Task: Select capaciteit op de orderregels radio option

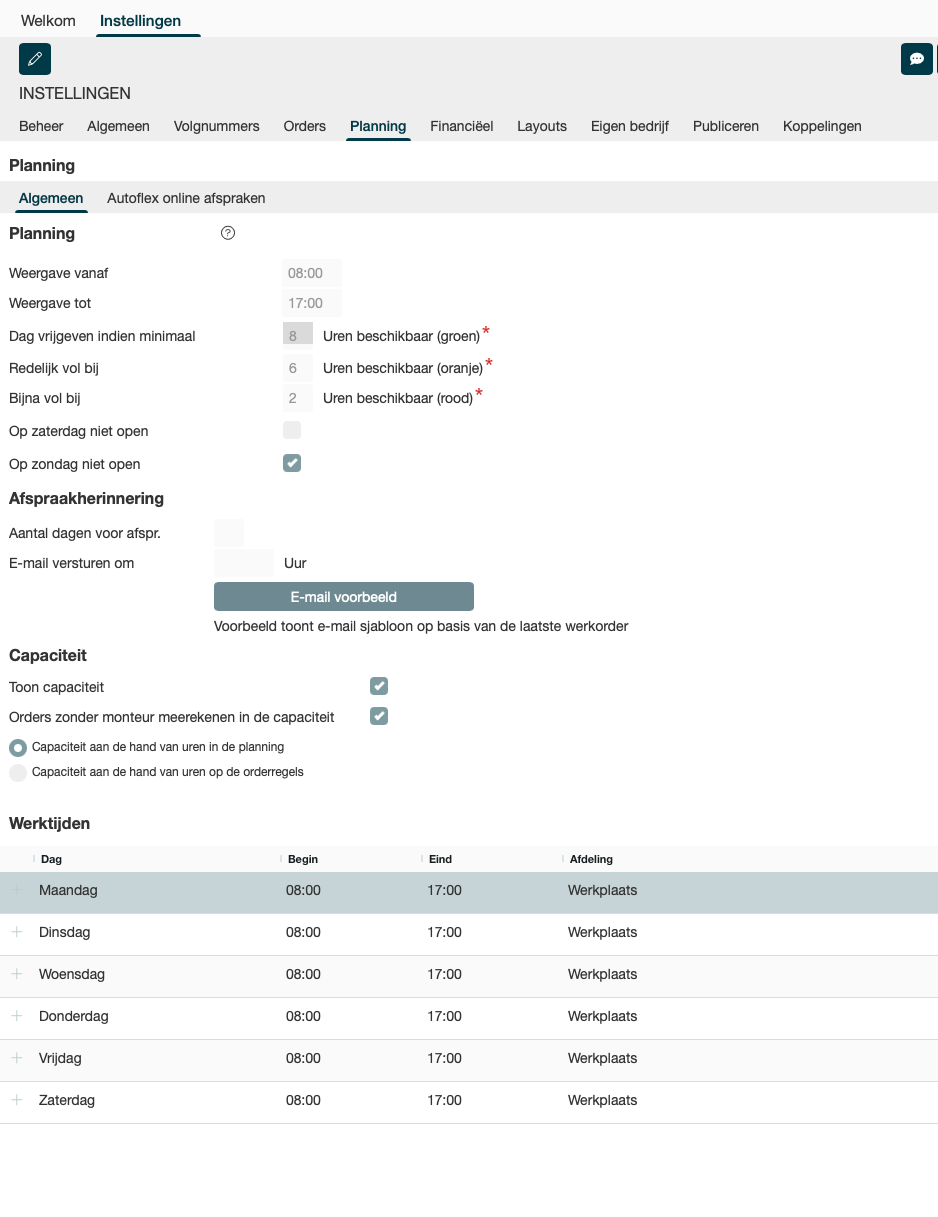Action: click(18, 772)
